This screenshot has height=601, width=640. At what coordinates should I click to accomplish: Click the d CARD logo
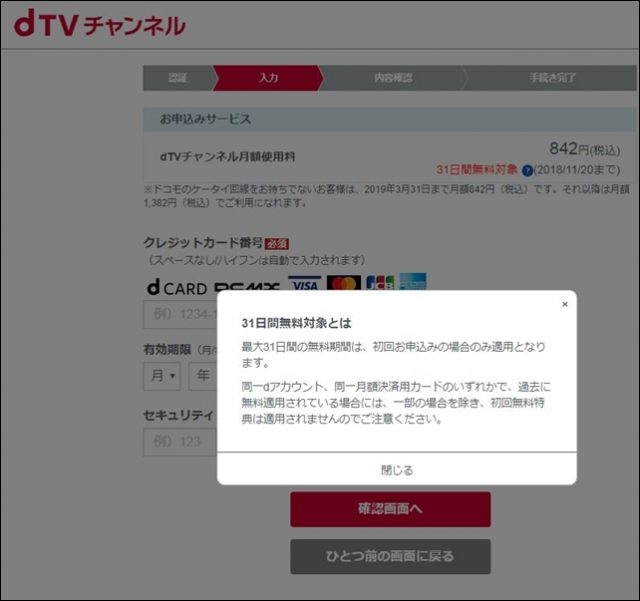pos(177,287)
